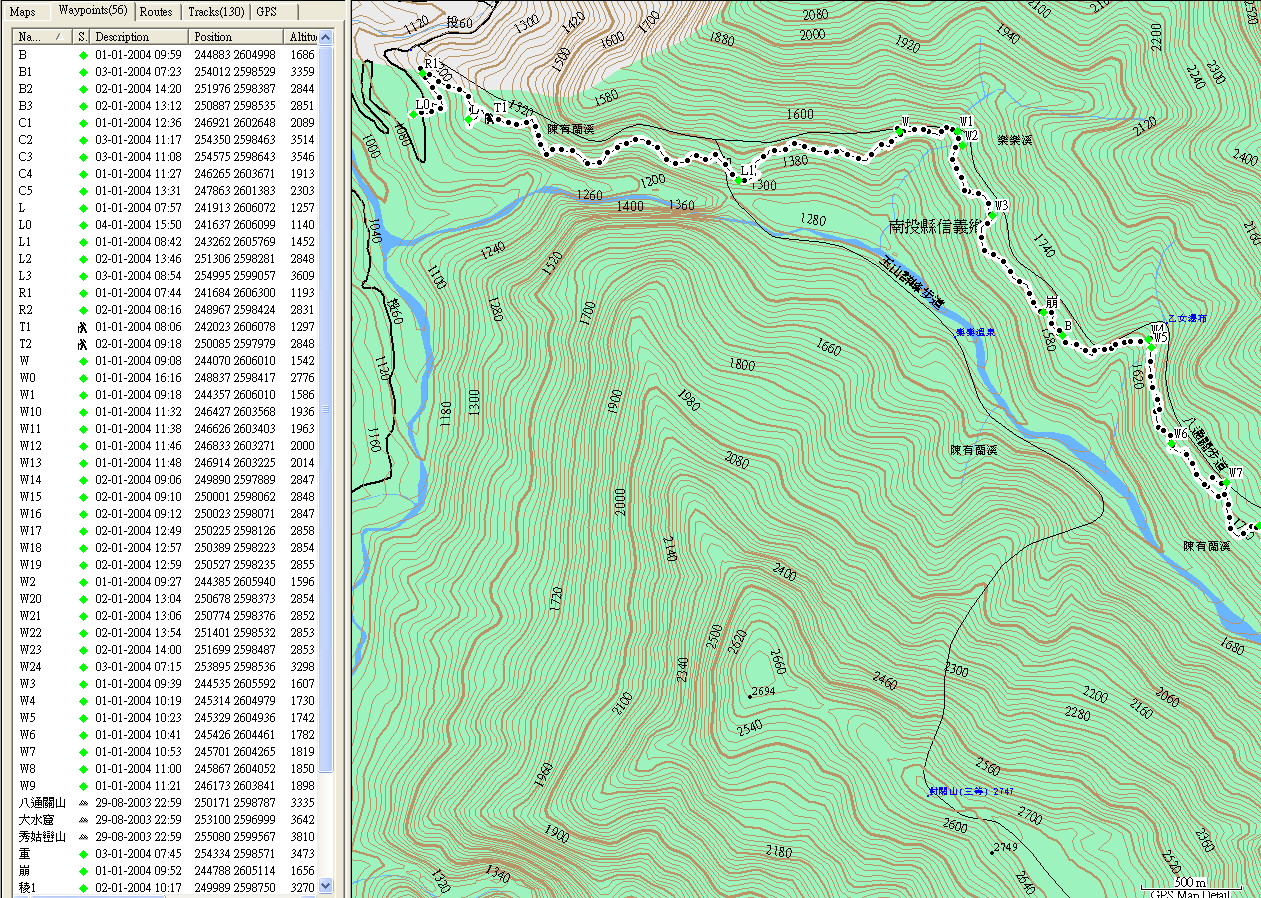Click the W6 waypoint marker on the map
This screenshot has width=1261, height=898.
pos(1171,443)
